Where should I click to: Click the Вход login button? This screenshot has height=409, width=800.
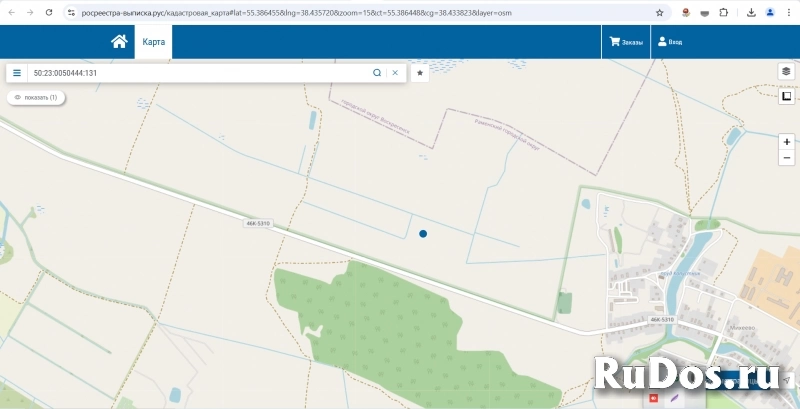pos(668,42)
